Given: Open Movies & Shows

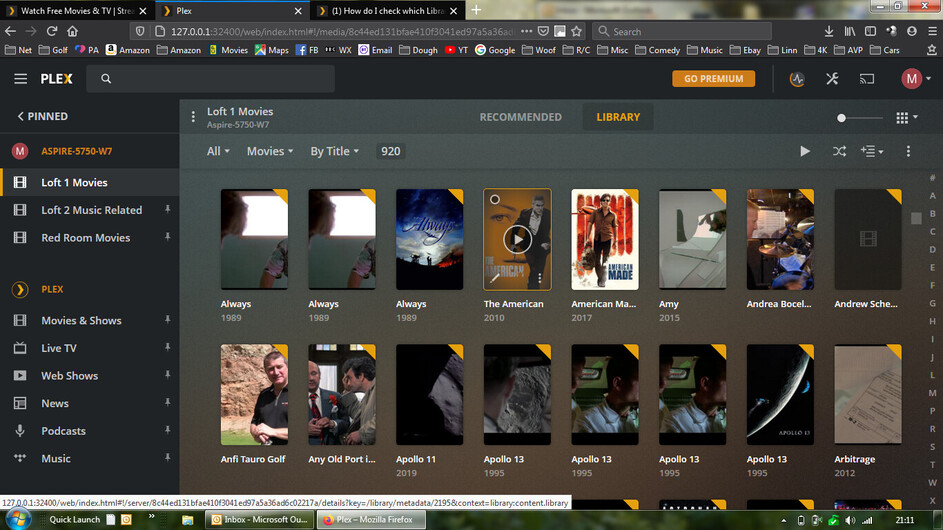Looking at the screenshot, I should [81, 321].
